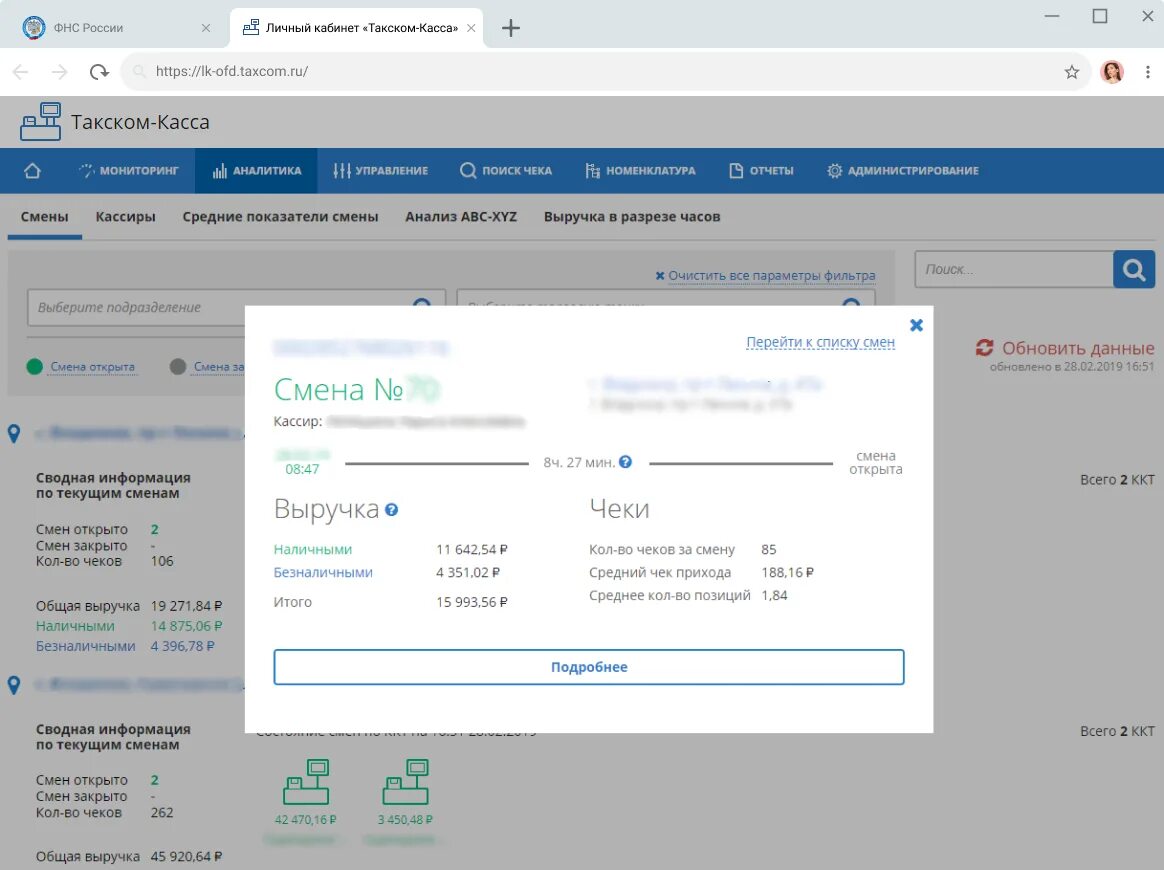The image size is (1164, 870).
Task: Open the Администрирование menu
Action: coord(903,171)
